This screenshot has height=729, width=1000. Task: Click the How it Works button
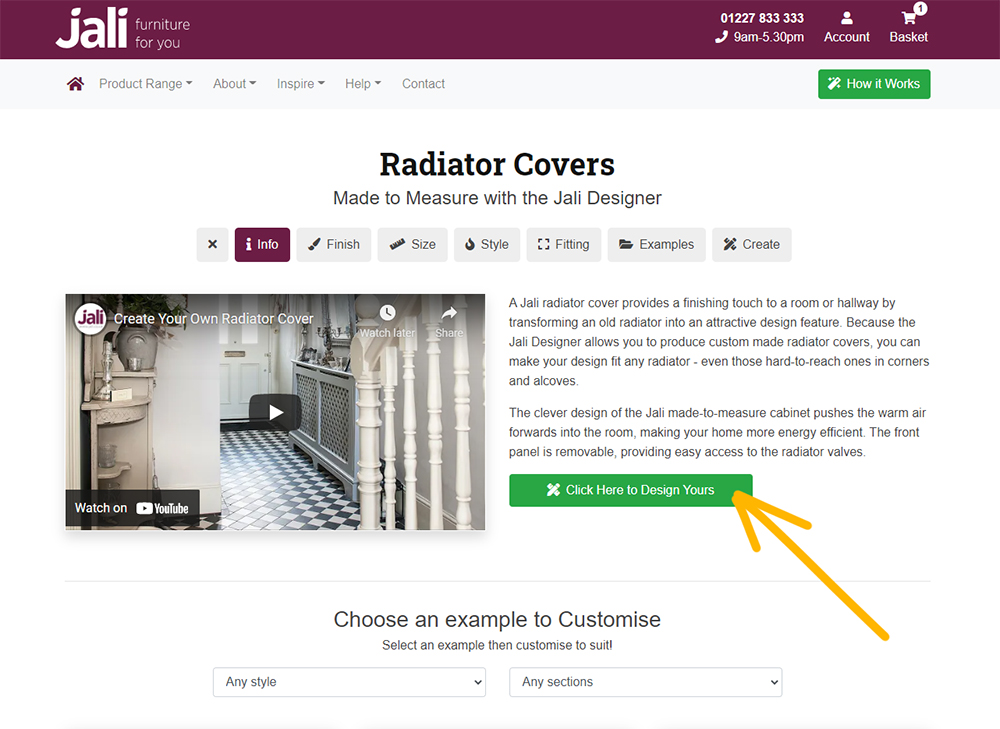pyautogui.click(x=874, y=84)
